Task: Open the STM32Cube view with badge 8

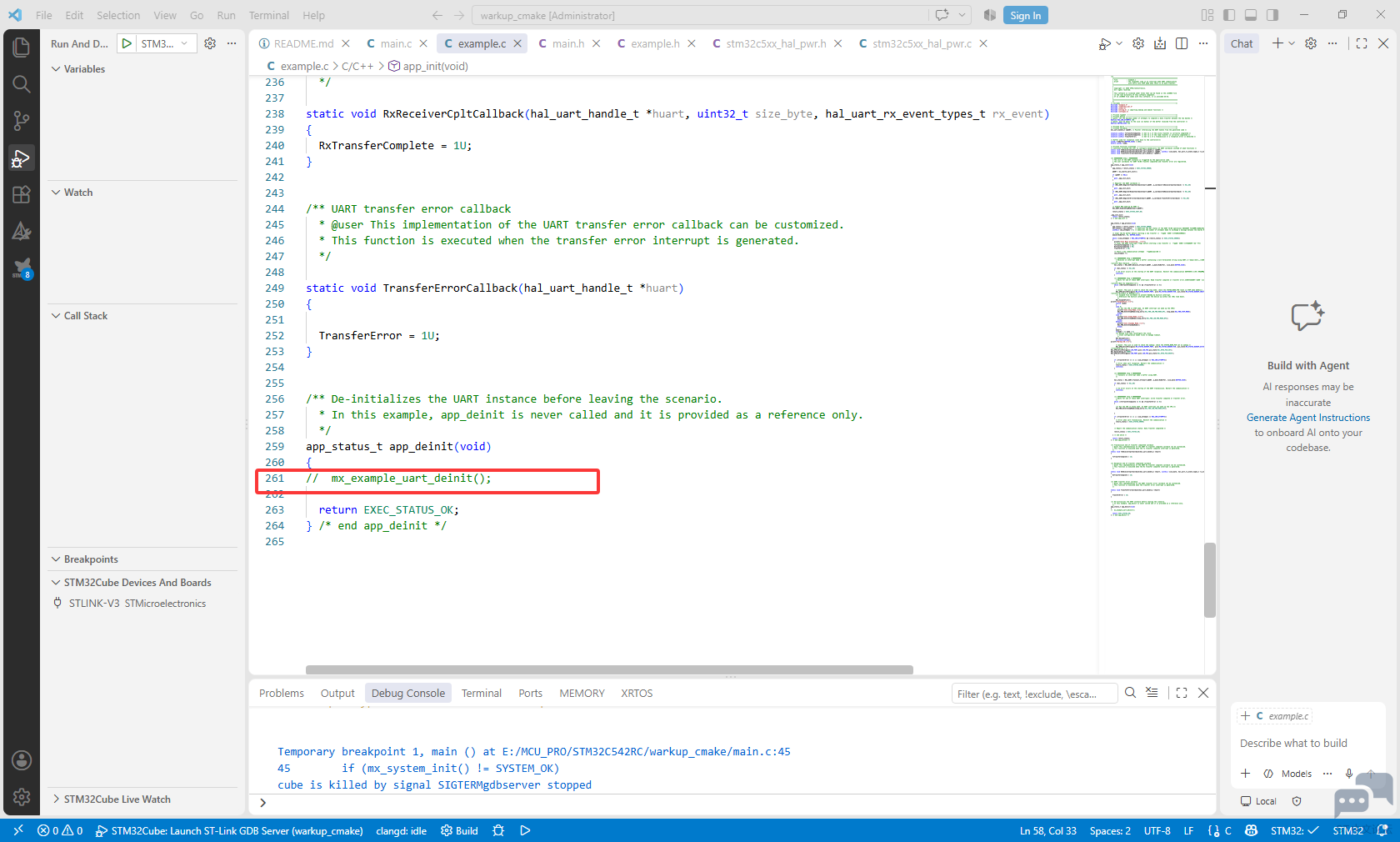Action: click(x=22, y=268)
